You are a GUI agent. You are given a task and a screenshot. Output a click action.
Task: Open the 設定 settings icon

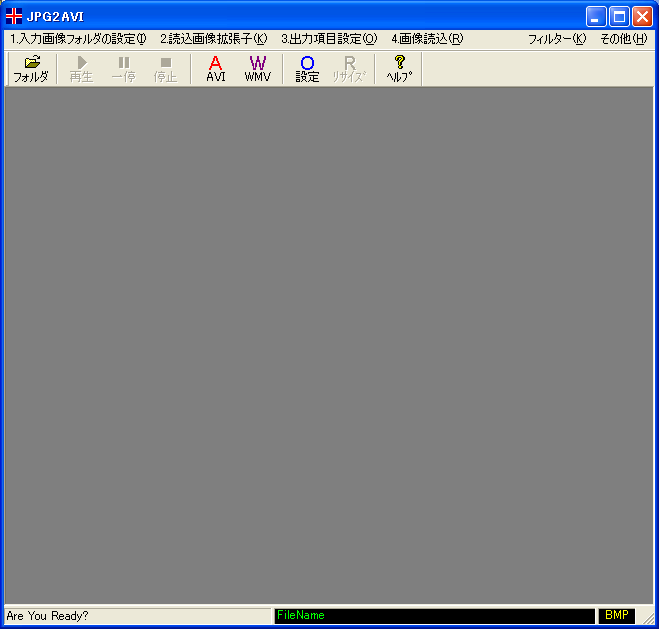pos(307,69)
